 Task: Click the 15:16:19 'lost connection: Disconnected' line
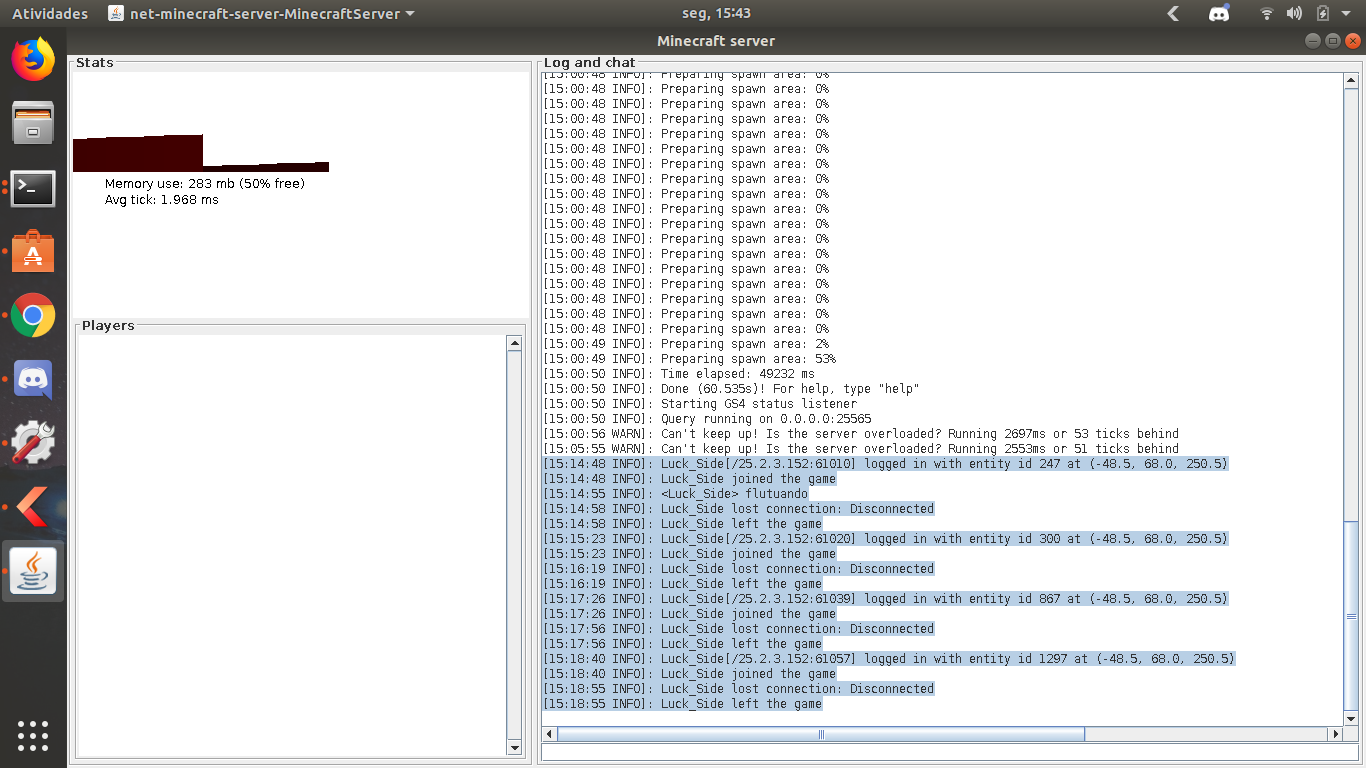pos(738,569)
